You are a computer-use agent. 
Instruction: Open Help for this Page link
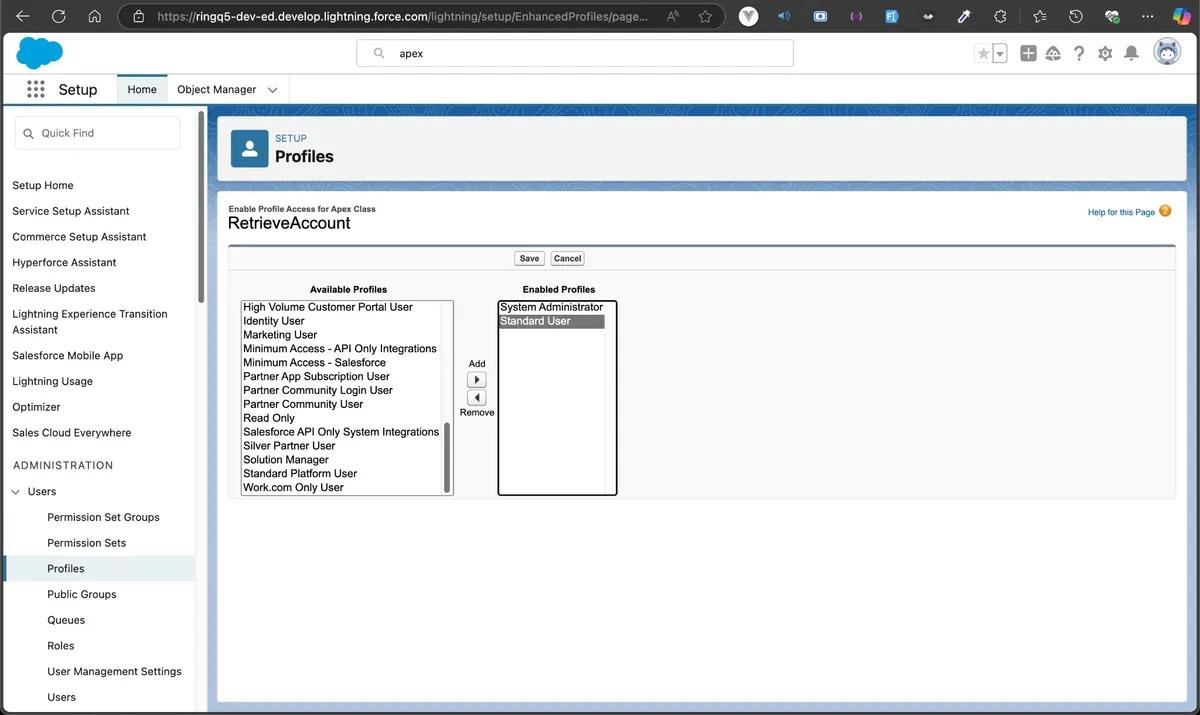click(1121, 212)
